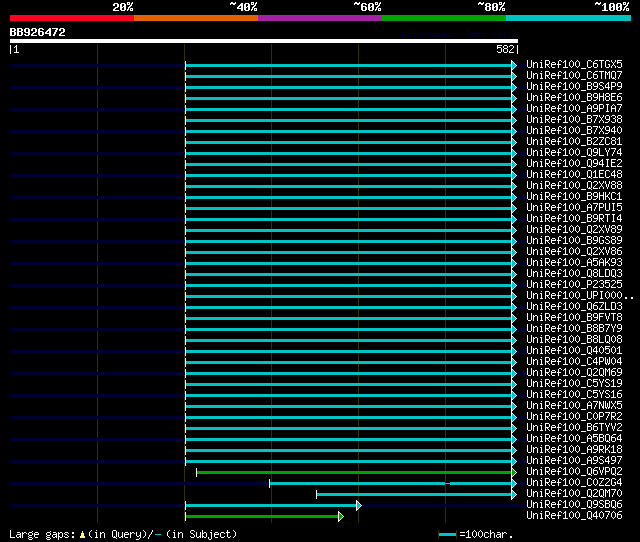The width and height of the screenshot is (640, 542).
Task: Click the green Q6VPQ2 alignment bar
Action: [x=354, y=473]
